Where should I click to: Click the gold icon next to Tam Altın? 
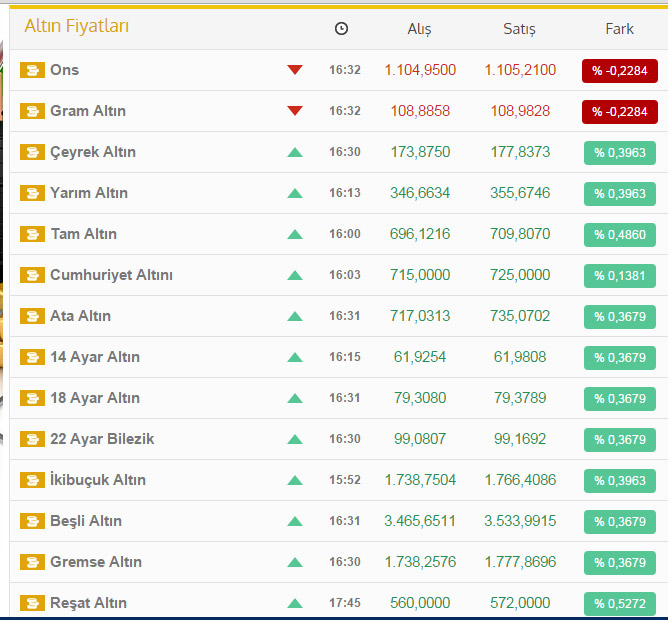pyautogui.click(x=32, y=234)
